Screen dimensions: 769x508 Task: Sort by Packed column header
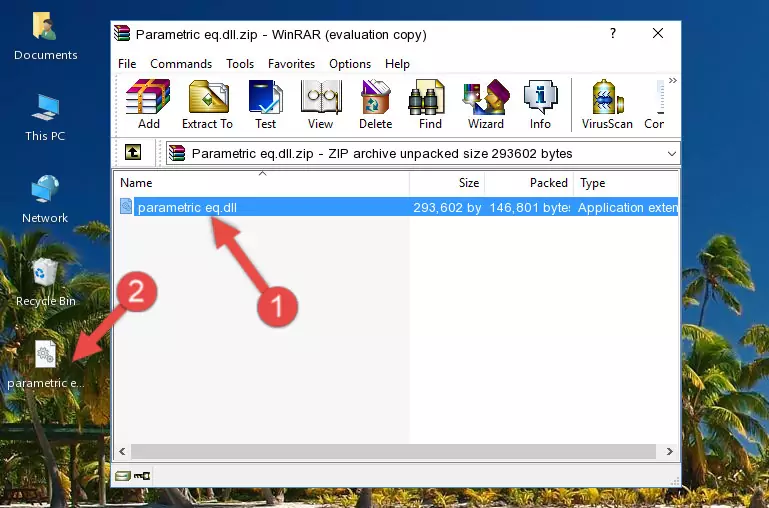pos(529,183)
